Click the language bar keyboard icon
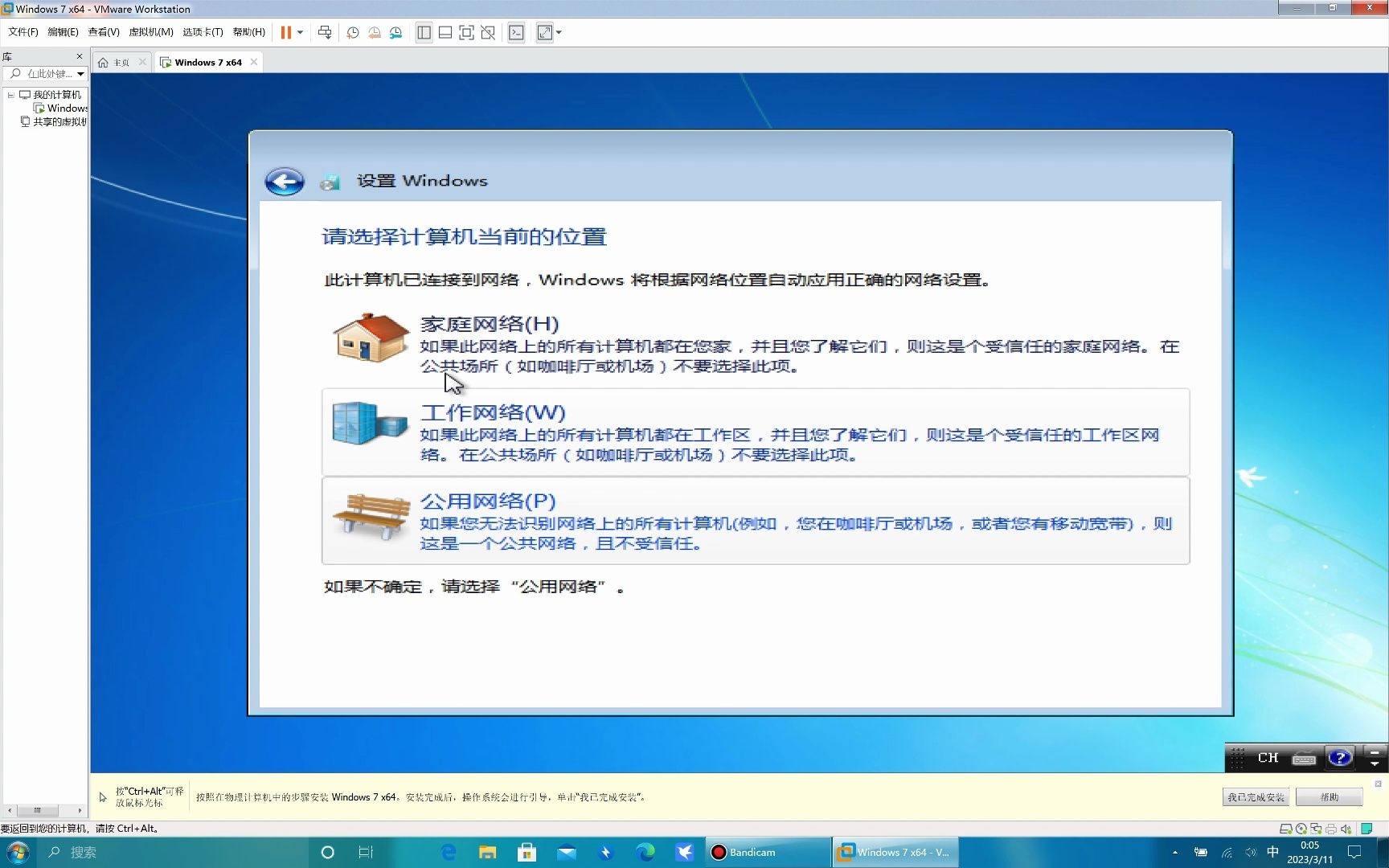The width and height of the screenshot is (1389, 868). (x=1304, y=758)
